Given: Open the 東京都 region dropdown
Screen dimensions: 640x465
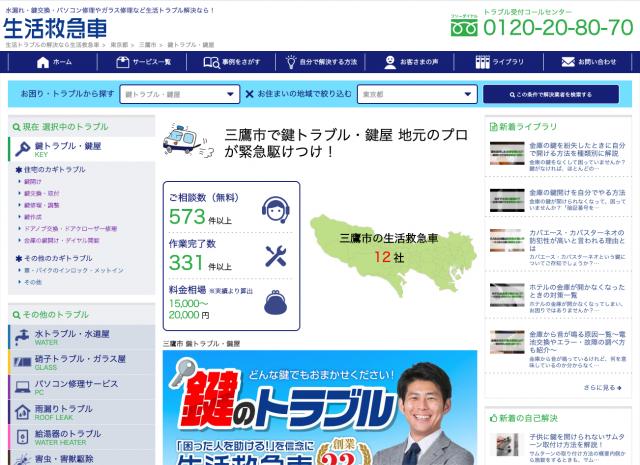Looking at the screenshot, I should coord(414,94).
